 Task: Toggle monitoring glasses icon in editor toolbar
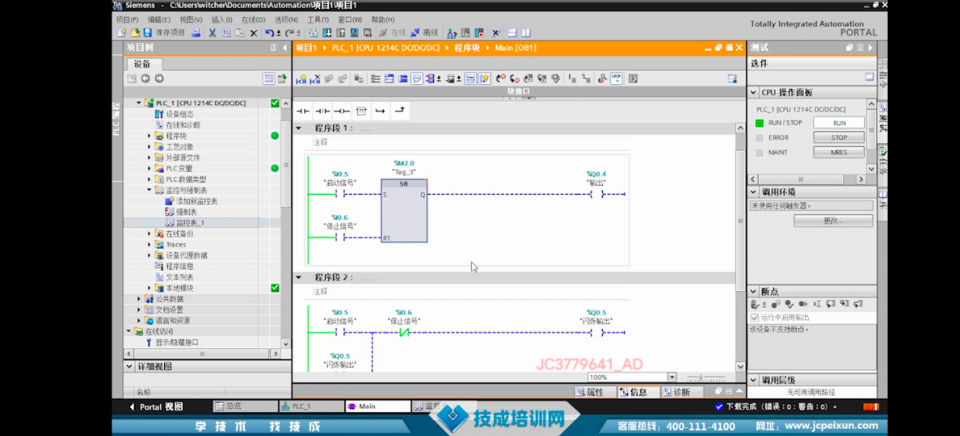tap(616, 78)
